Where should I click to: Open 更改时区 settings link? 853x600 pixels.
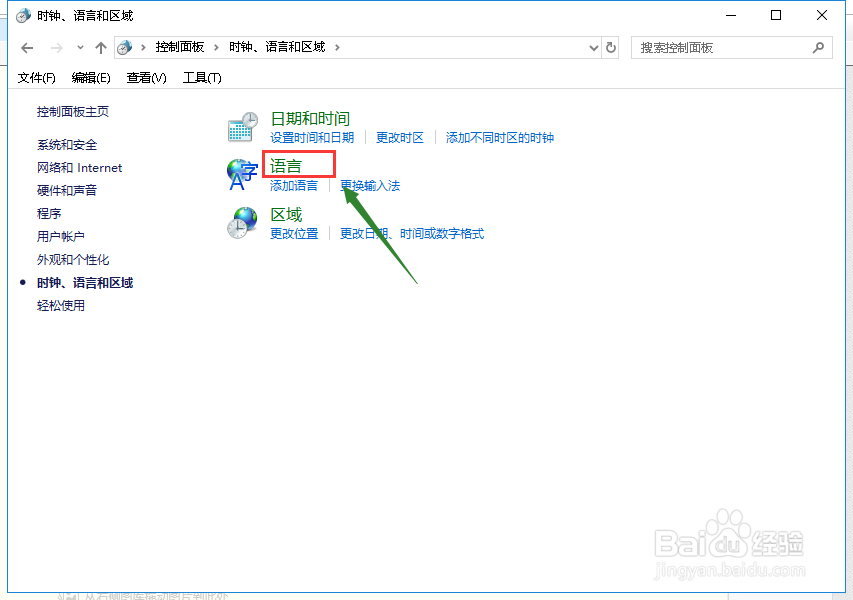pyautogui.click(x=399, y=137)
